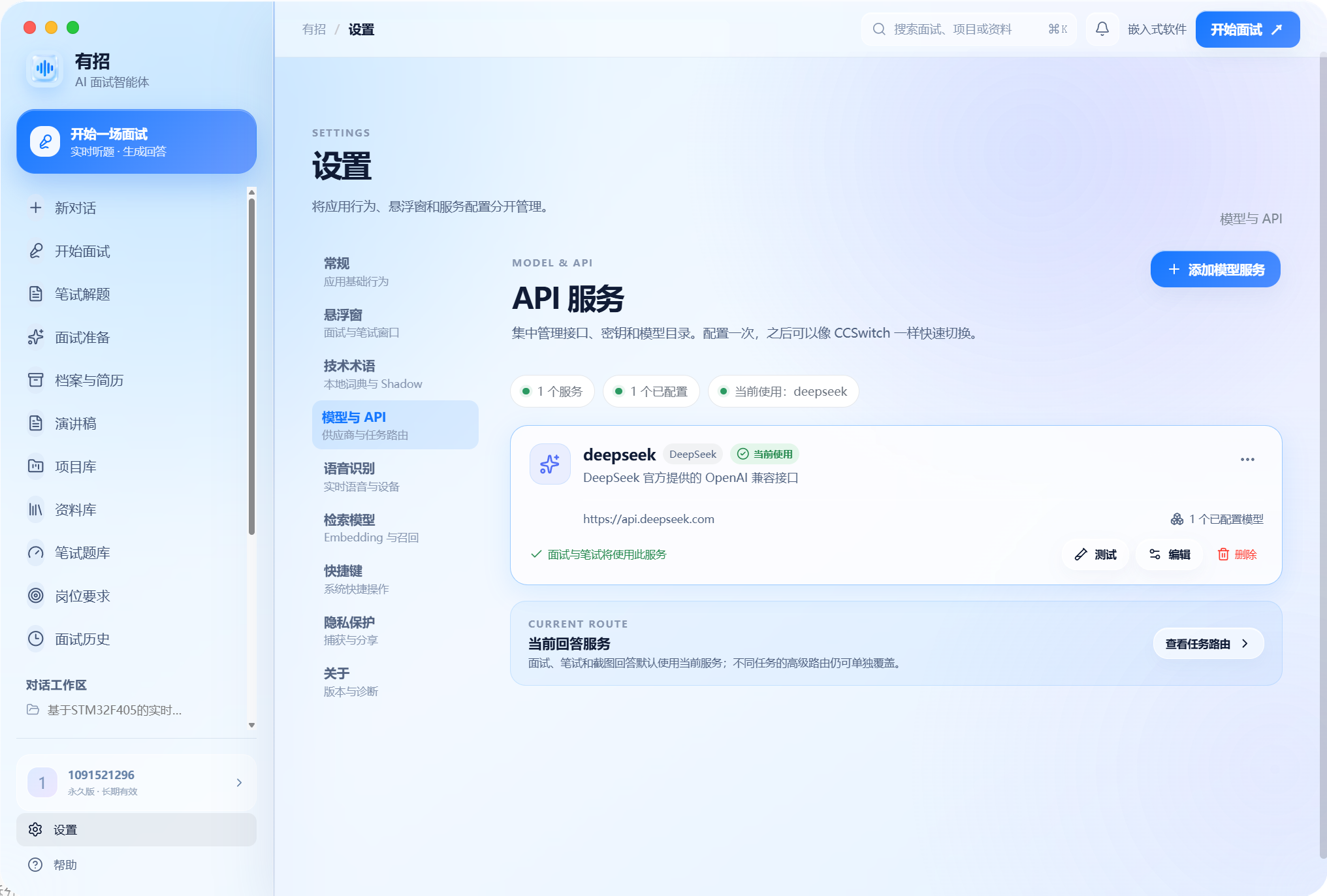
Task: Click the 测试 button on deepseek card
Action: (x=1096, y=554)
